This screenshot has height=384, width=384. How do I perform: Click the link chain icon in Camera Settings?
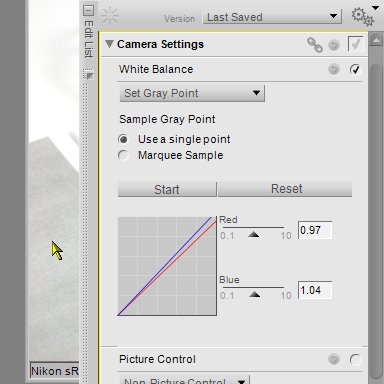coord(315,45)
